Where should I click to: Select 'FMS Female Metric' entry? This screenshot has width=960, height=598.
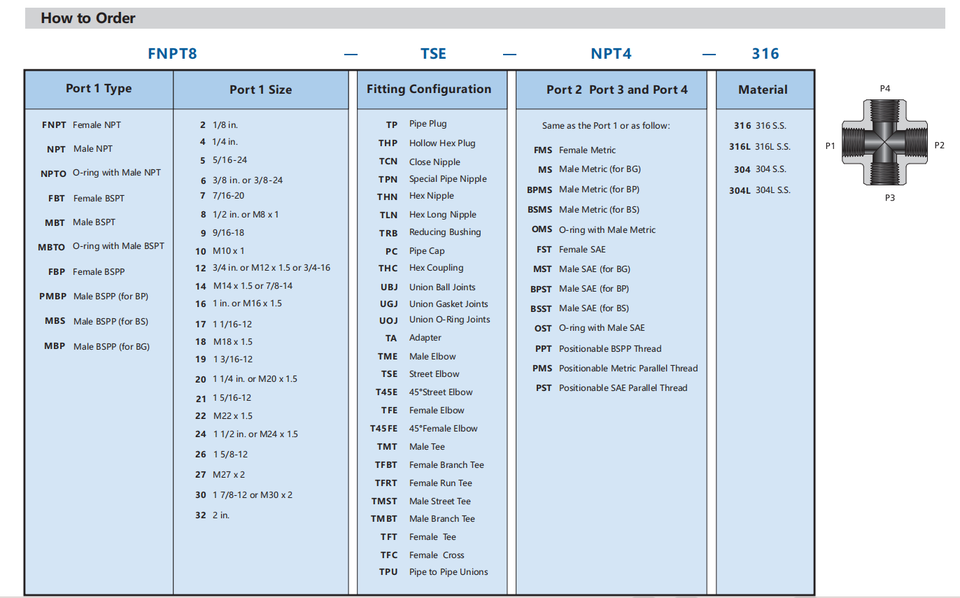[574, 150]
